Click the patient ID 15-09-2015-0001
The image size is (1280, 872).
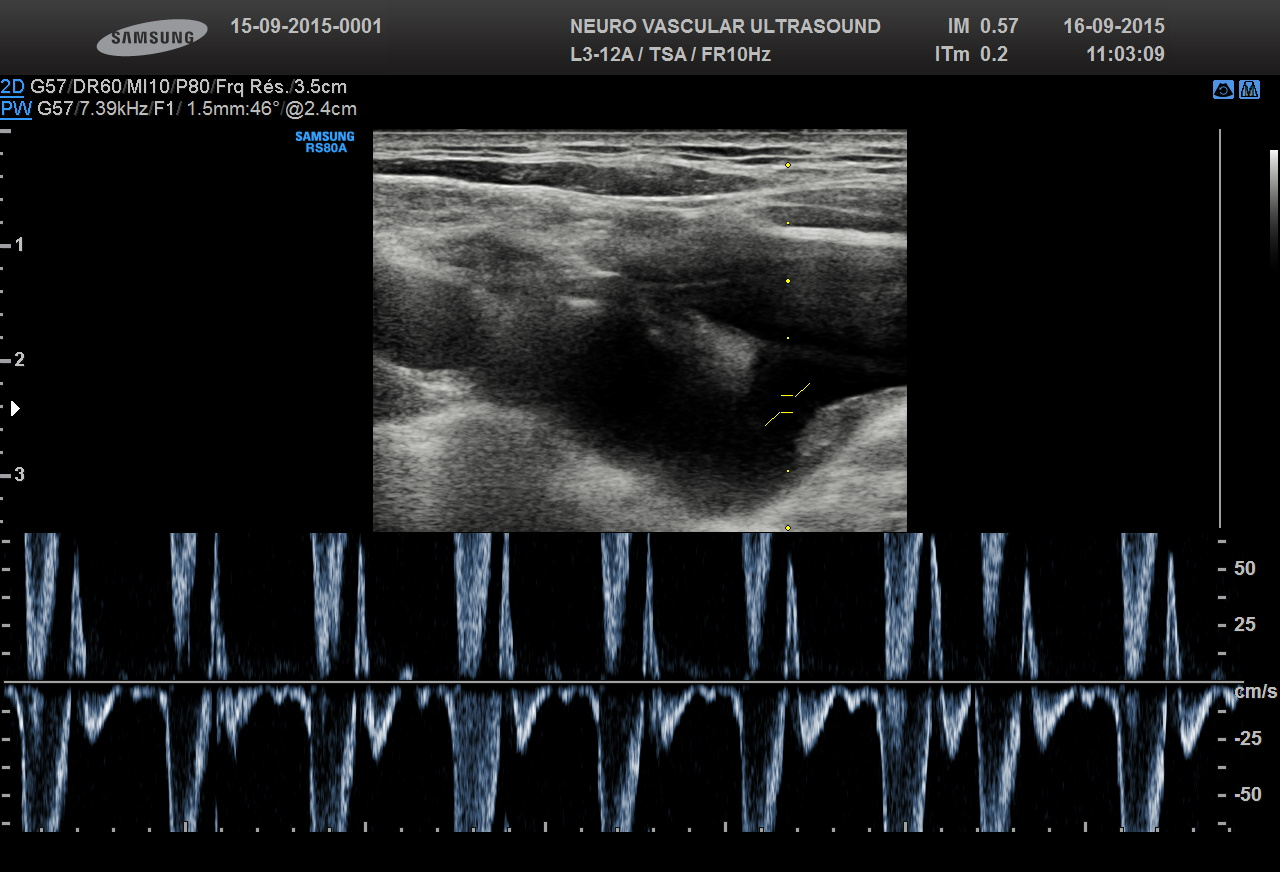click(x=306, y=26)
